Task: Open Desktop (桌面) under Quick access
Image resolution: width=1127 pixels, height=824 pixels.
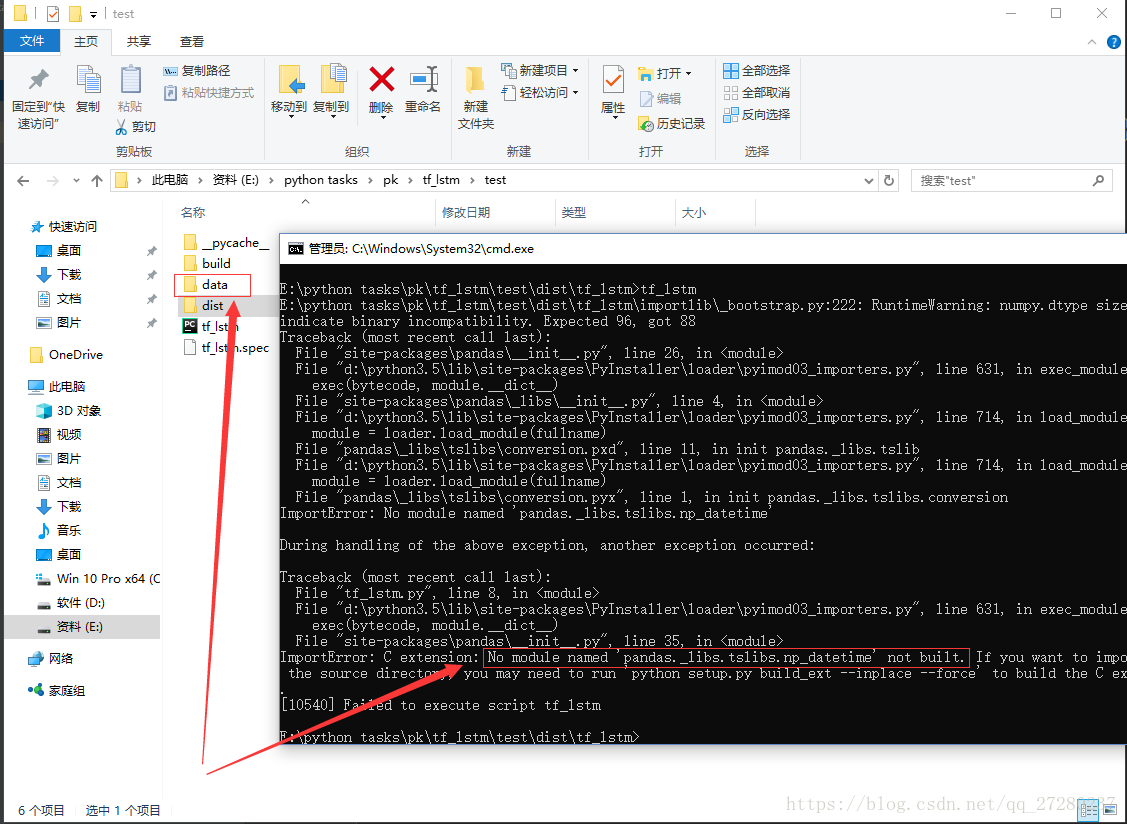Action: click(x=59, y=250)
